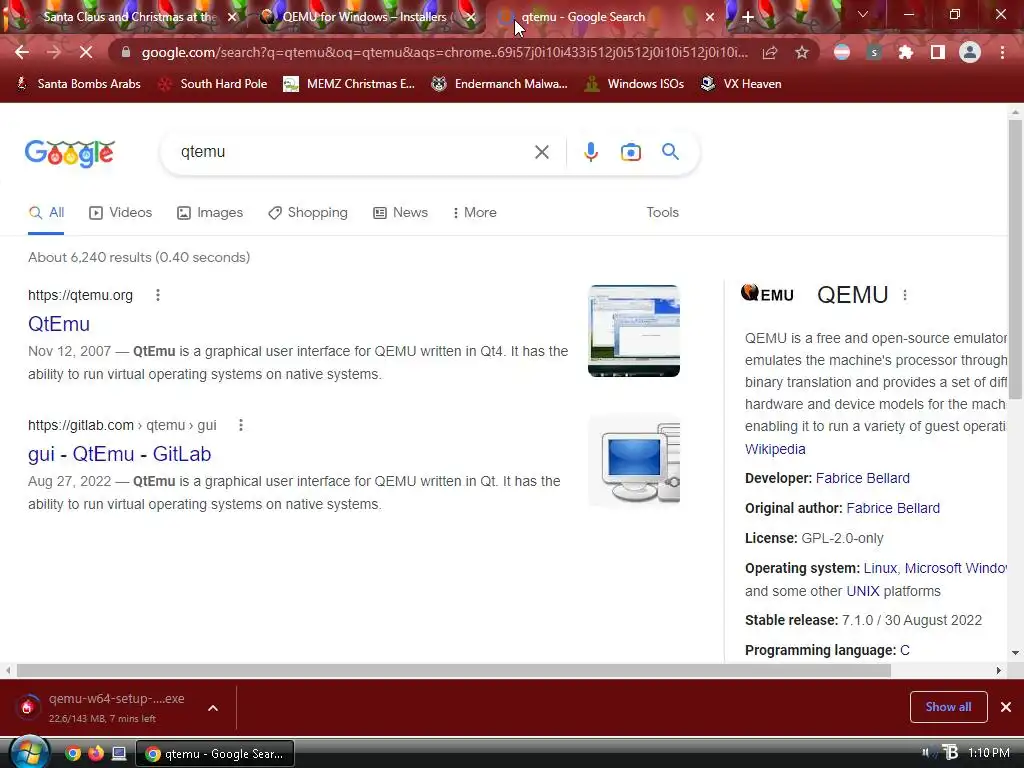
Task: Select the Videos search filter
Action: pos(121,212)
